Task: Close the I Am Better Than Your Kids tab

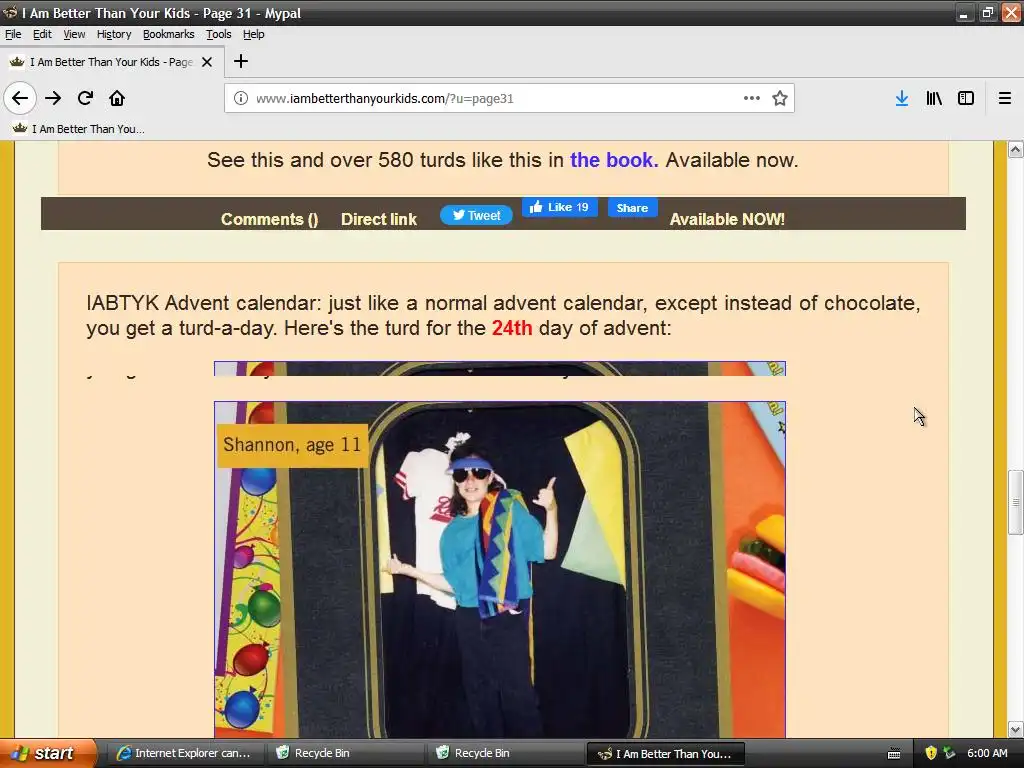Action: click(x=207, y=62)
